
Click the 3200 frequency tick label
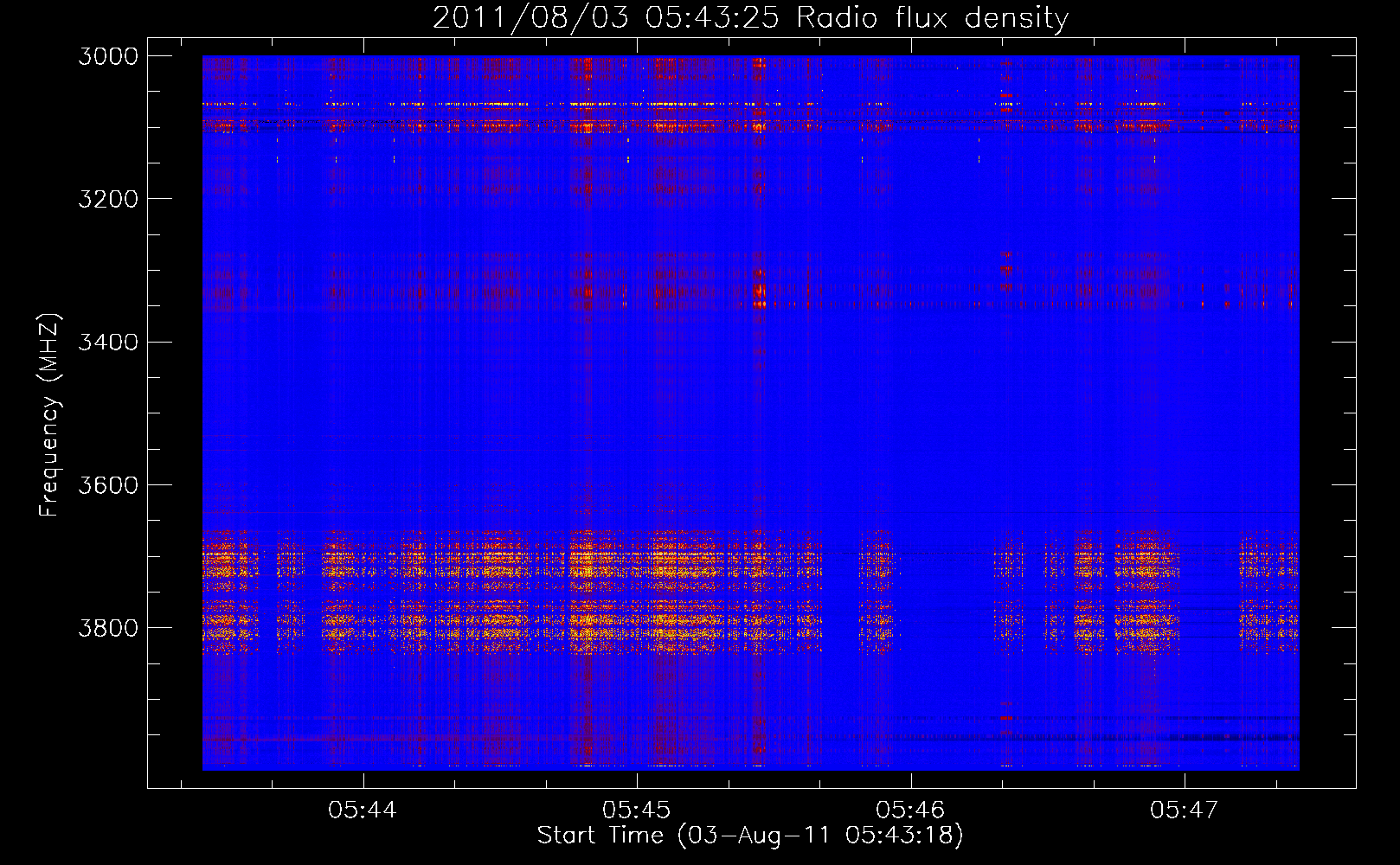108,199
